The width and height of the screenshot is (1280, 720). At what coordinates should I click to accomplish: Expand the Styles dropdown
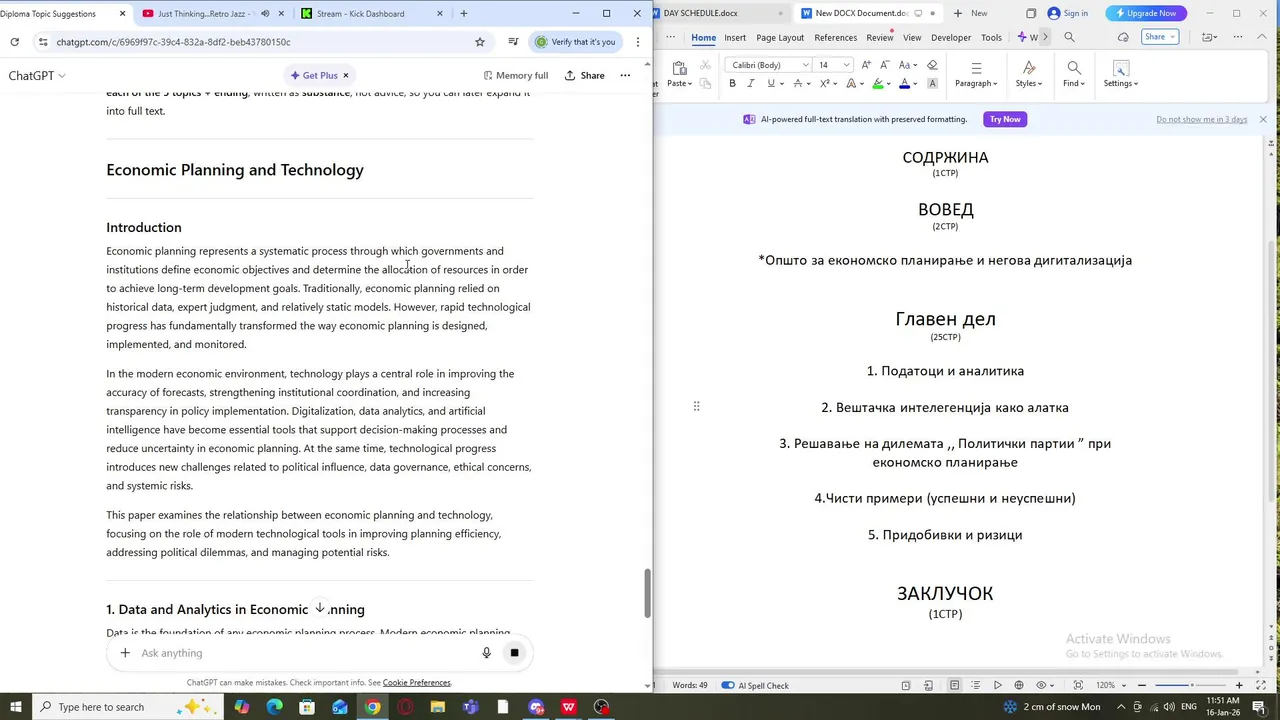(1029, 83)
